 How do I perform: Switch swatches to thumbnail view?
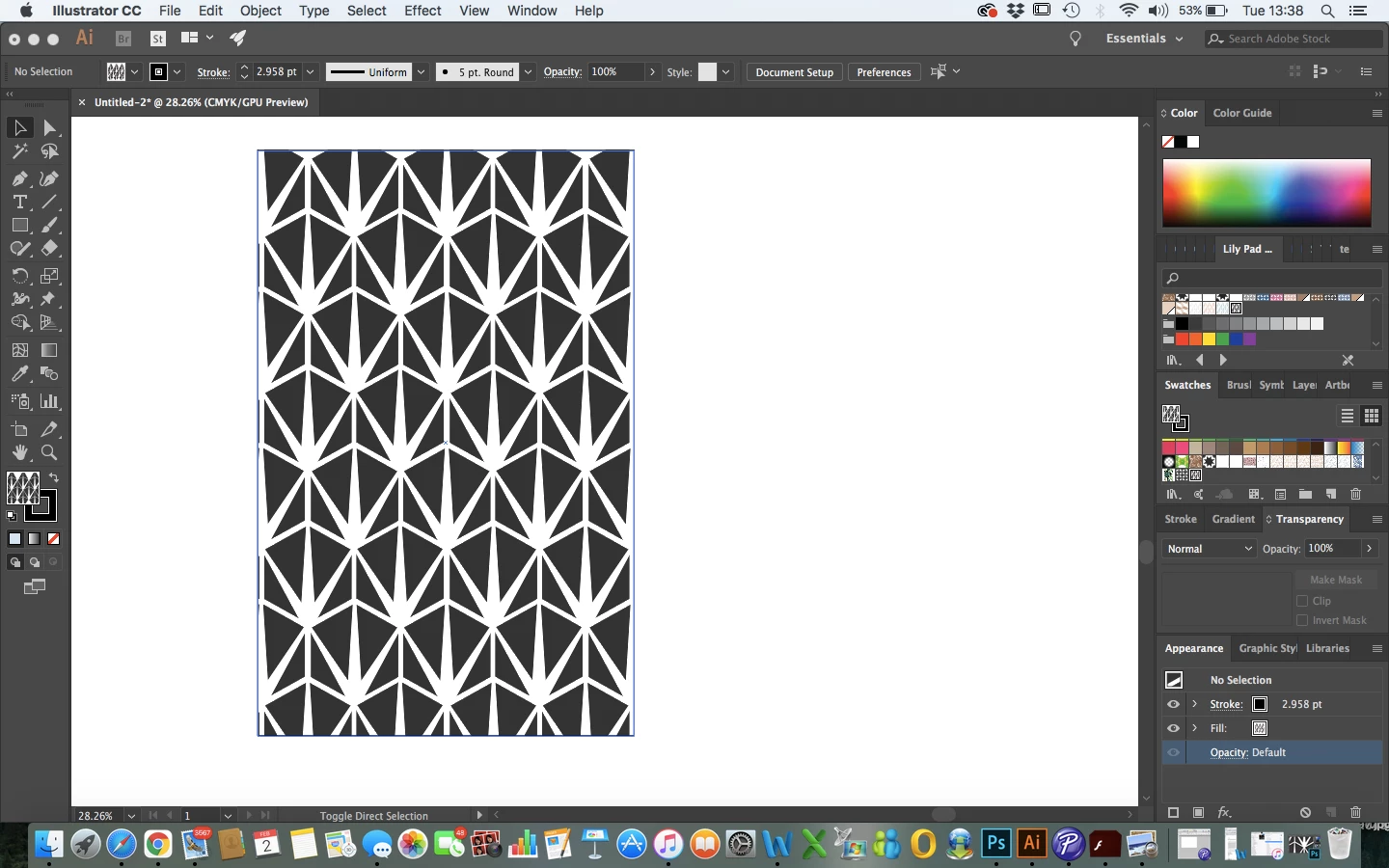1372,416
